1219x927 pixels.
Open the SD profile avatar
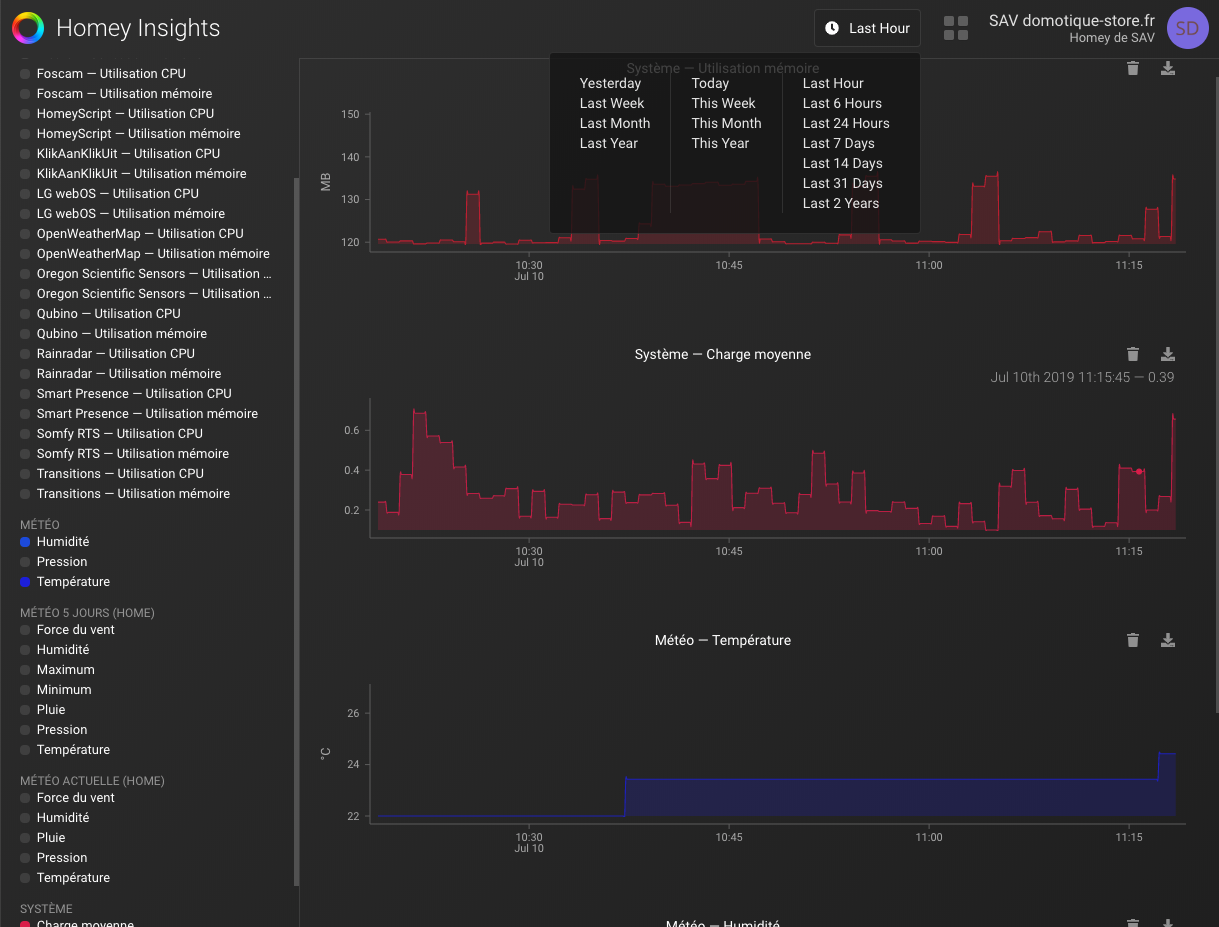pyautogui.click(x=1187, y=28)
